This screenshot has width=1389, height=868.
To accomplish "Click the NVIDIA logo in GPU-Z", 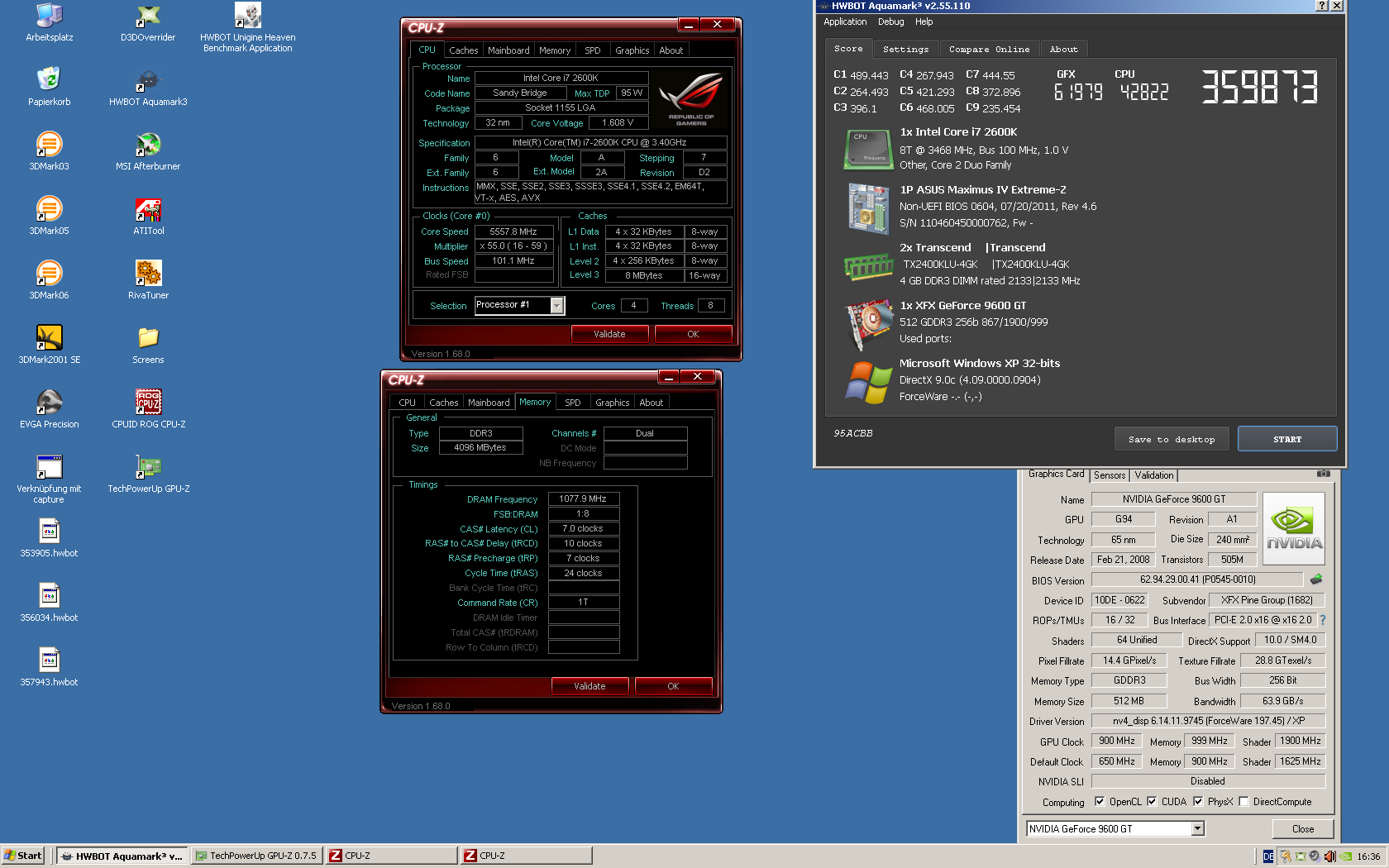I will pyautogui.click(x=1294, y=528).
